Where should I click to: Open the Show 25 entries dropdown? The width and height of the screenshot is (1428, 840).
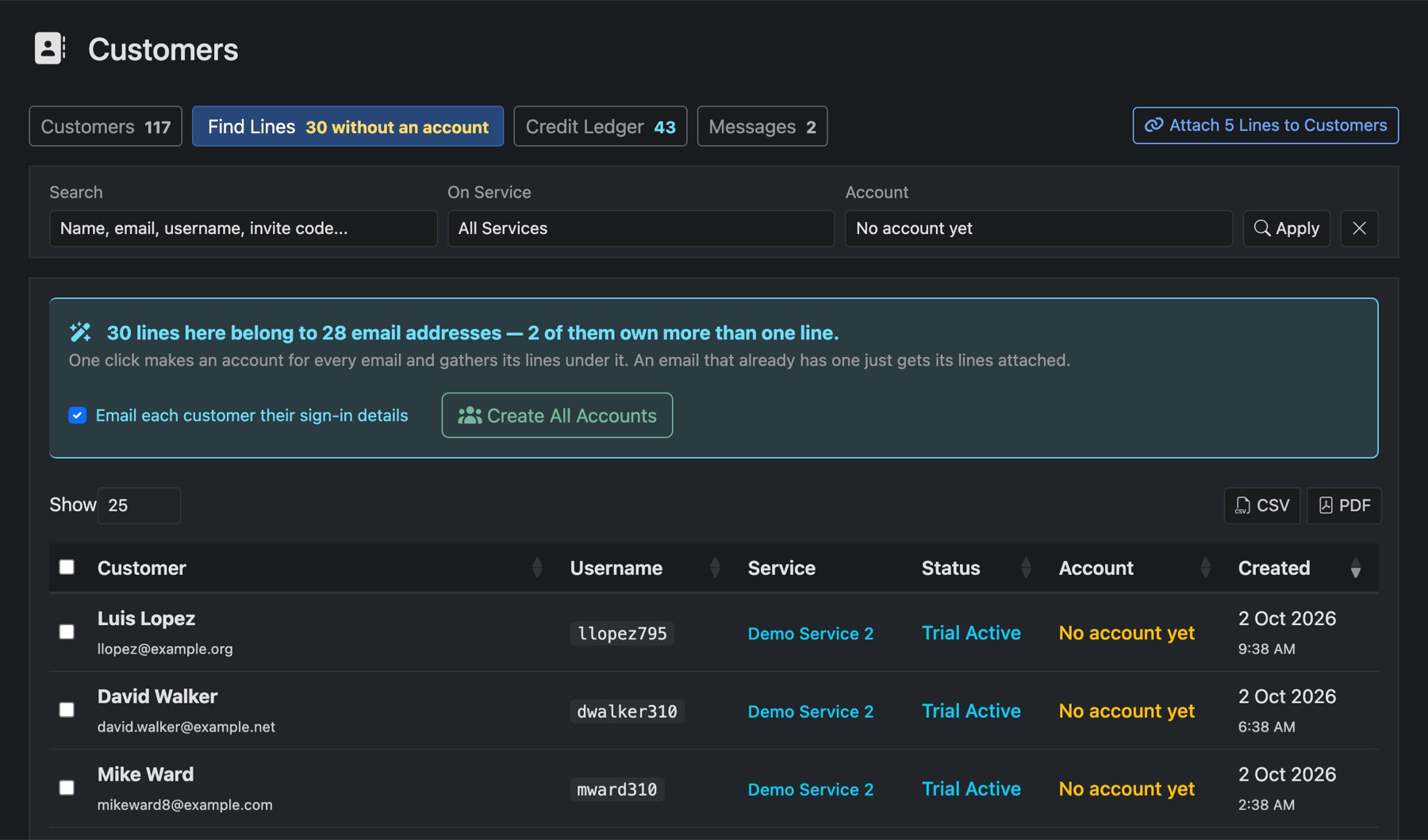[139, 505]
